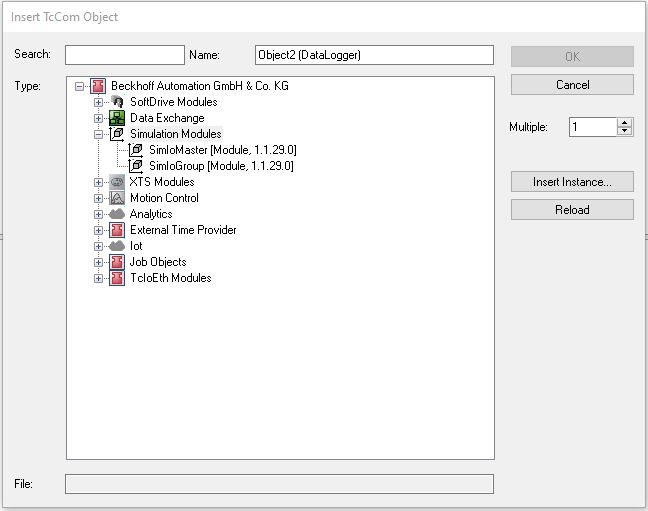Screen dimensions: 648x511
Task: Select the SoftDrive Modules label
Action: [x=174, y=102]
